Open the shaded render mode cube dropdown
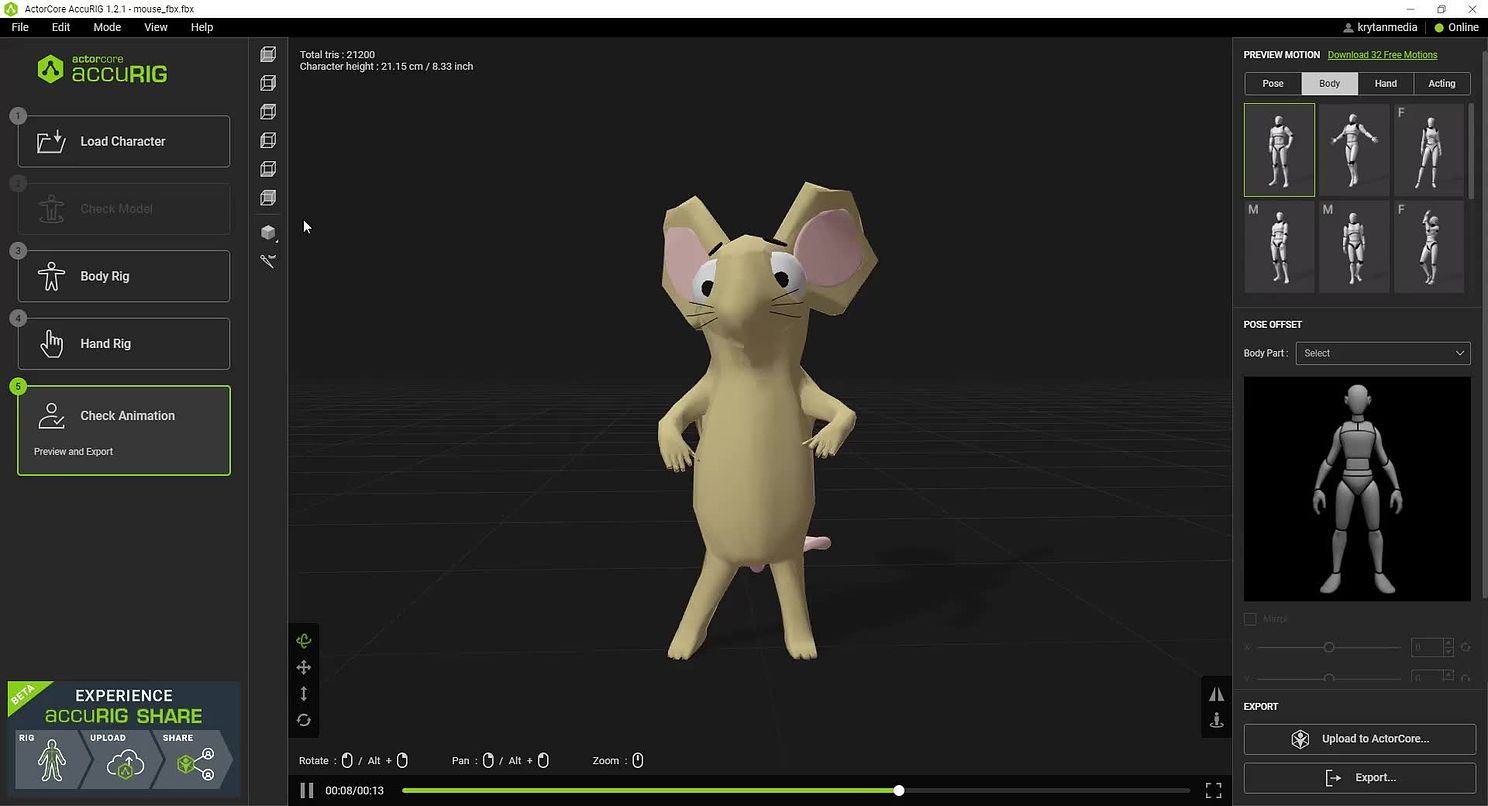This screenshot has height=806, width=1488. click(x=268, y=232)
